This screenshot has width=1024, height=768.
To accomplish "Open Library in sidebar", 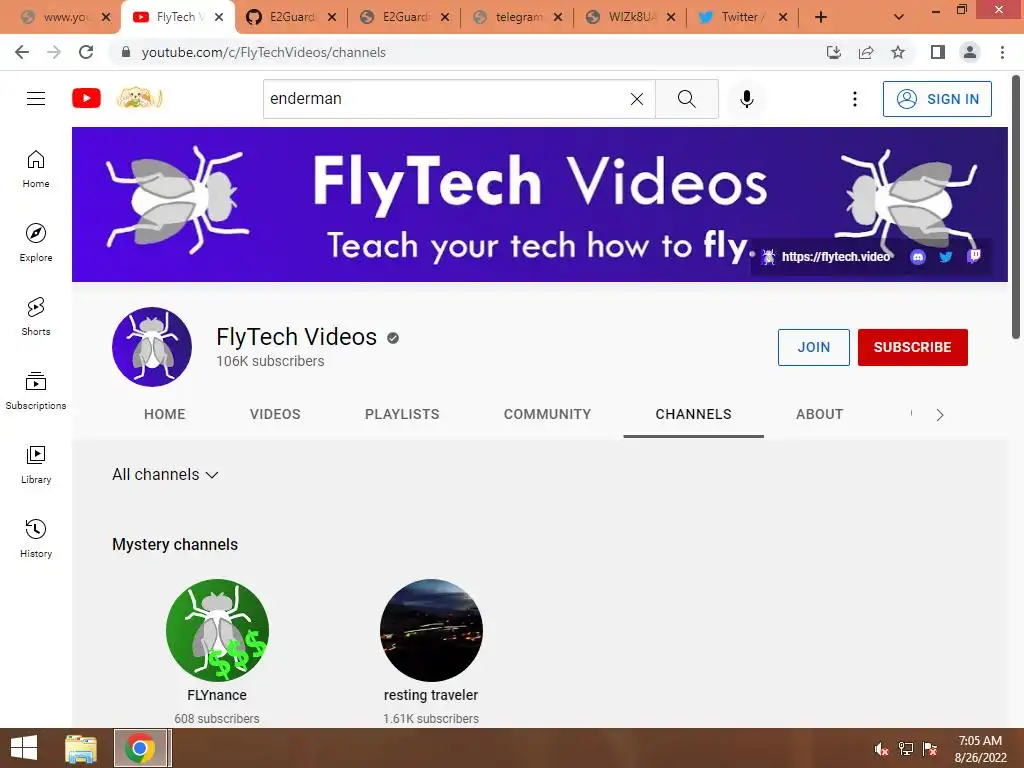I will [36, 464].
